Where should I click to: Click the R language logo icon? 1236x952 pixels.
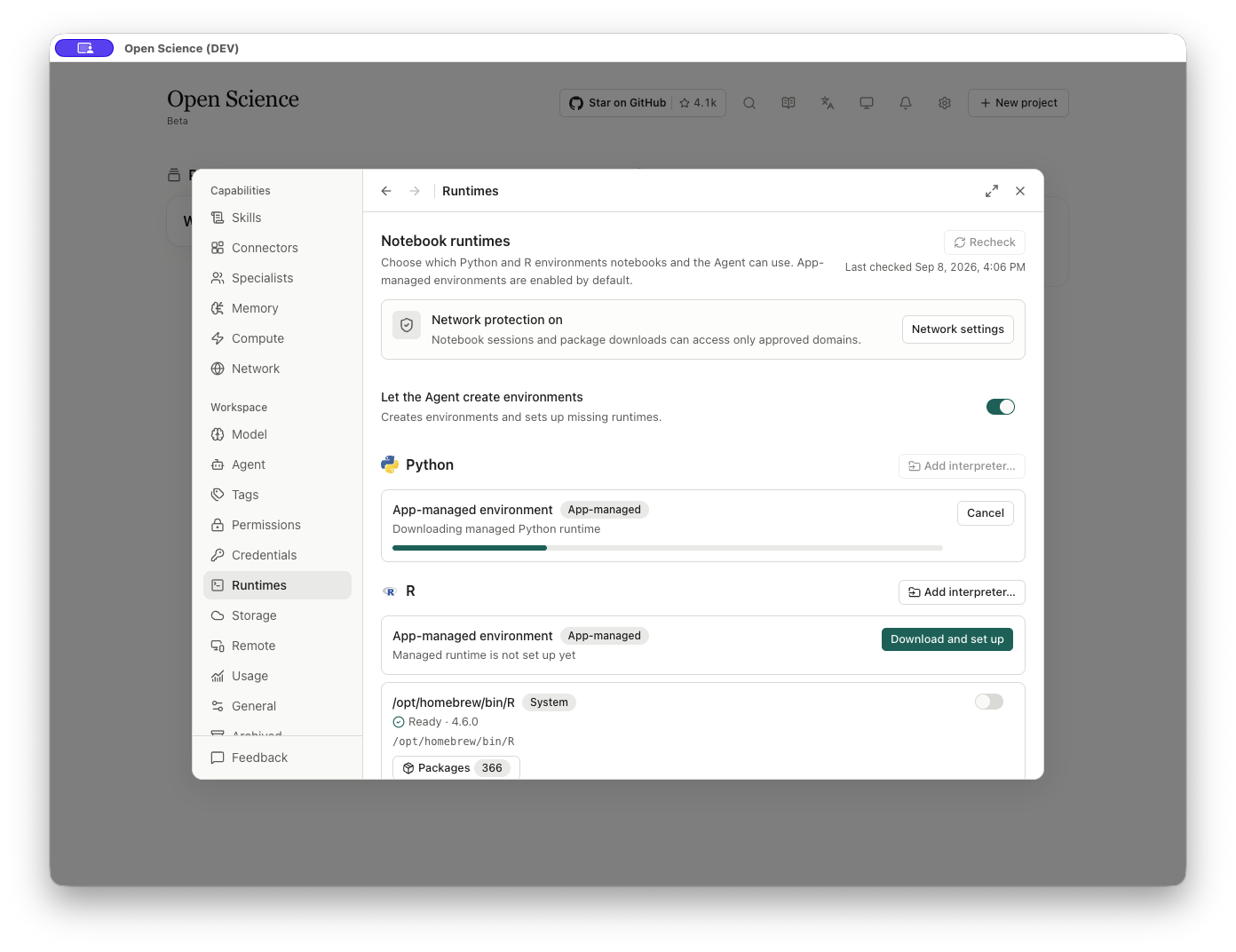[x=390, y=591]
